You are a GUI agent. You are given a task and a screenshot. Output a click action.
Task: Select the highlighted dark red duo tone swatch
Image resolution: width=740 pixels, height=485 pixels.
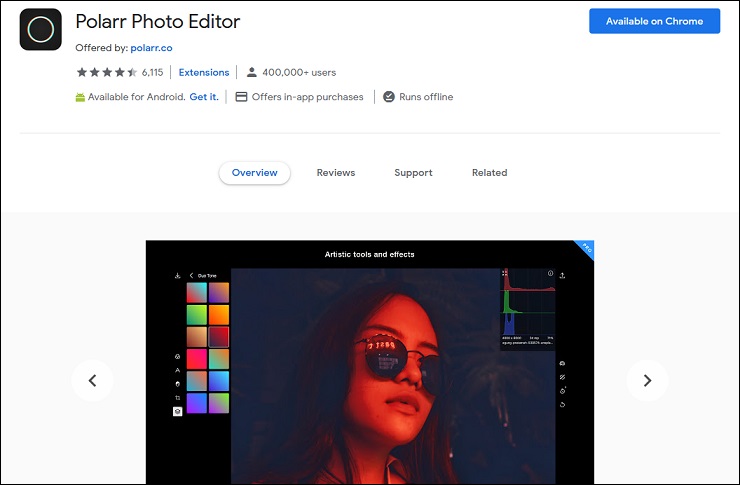[219, 337]
